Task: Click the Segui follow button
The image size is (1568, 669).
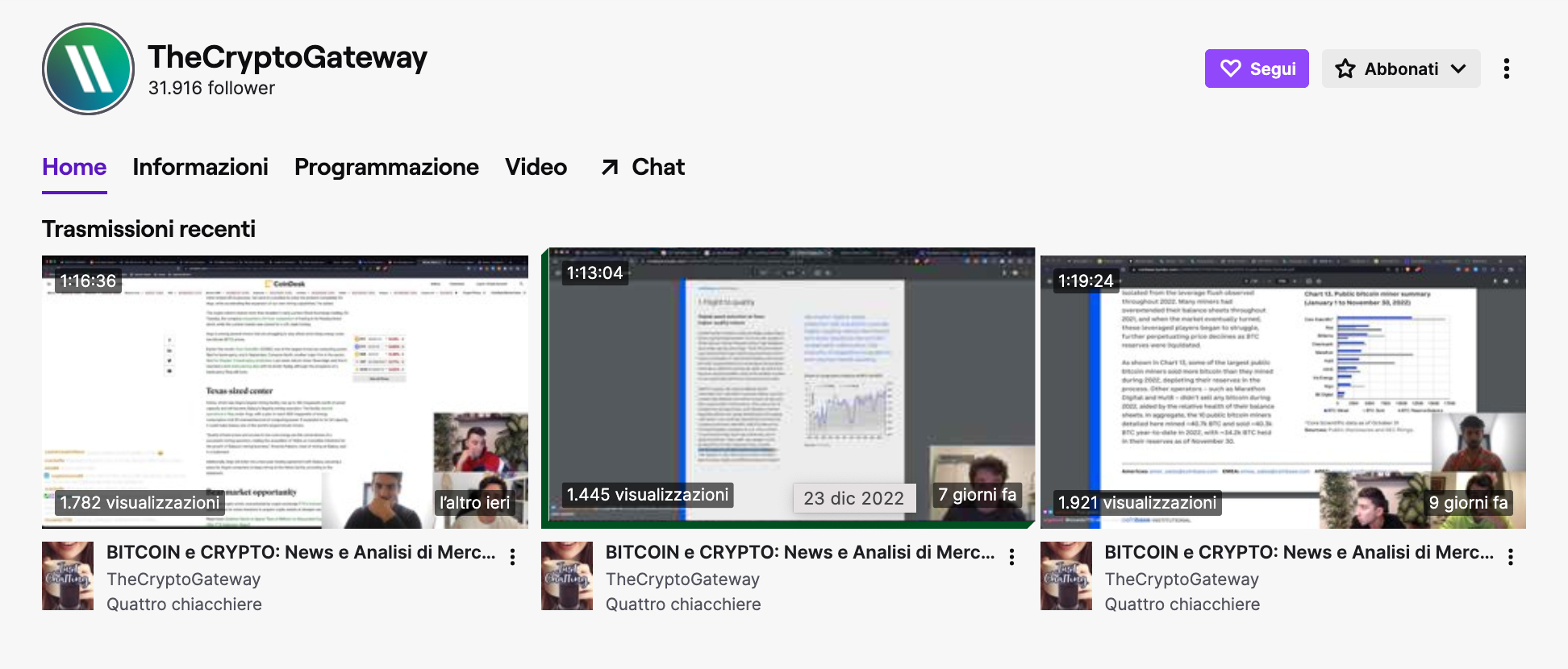Action: (x=1257, y=69)
